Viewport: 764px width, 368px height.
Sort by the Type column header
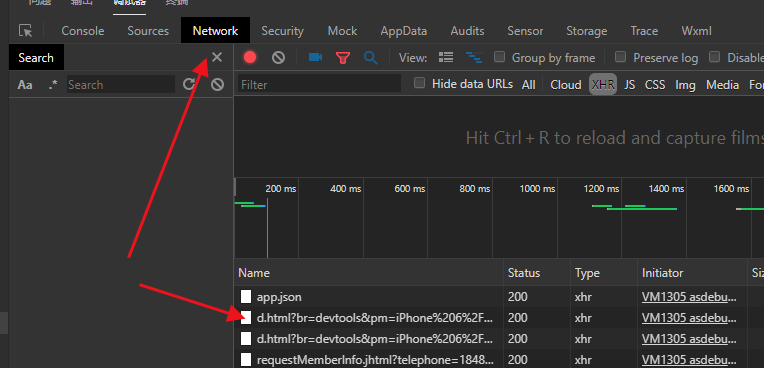(x=604, y=272)
